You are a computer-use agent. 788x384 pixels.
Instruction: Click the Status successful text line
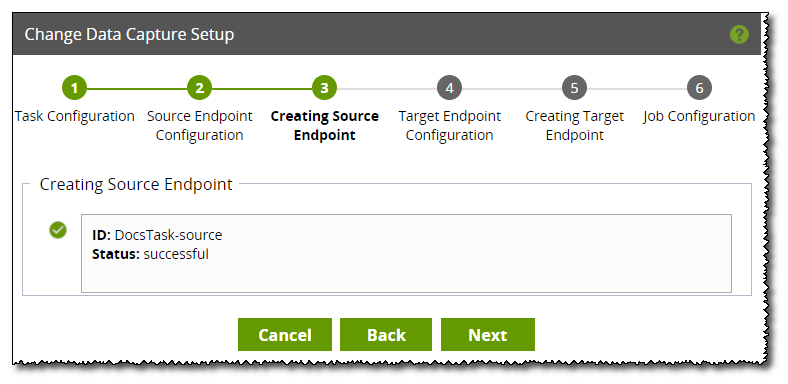pyautogui.click(x=150, y=254)
